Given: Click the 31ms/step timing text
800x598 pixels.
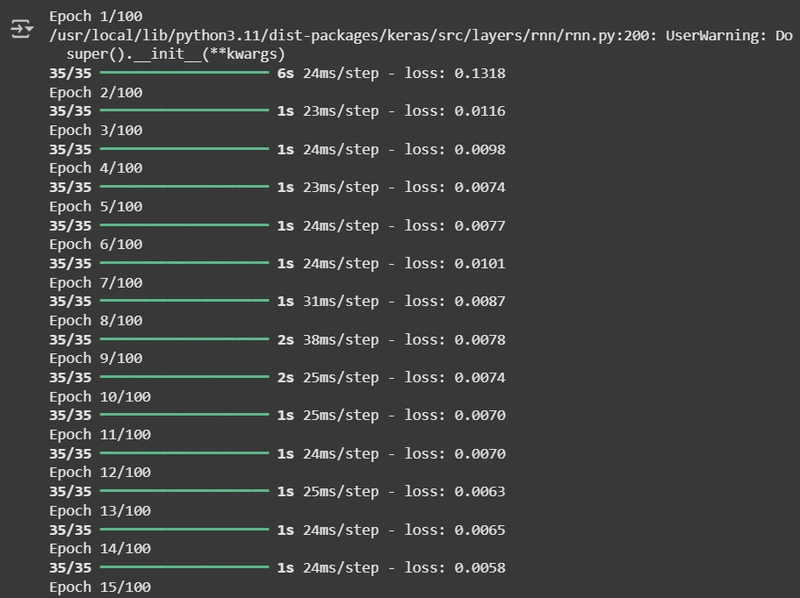Looking at the screenshot, I should 341,301.
